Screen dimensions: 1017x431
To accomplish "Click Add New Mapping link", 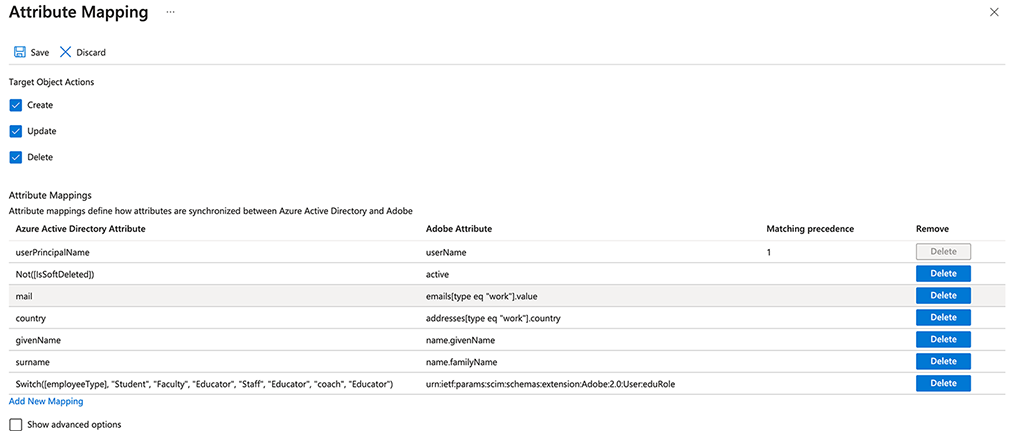I will 46,401.
